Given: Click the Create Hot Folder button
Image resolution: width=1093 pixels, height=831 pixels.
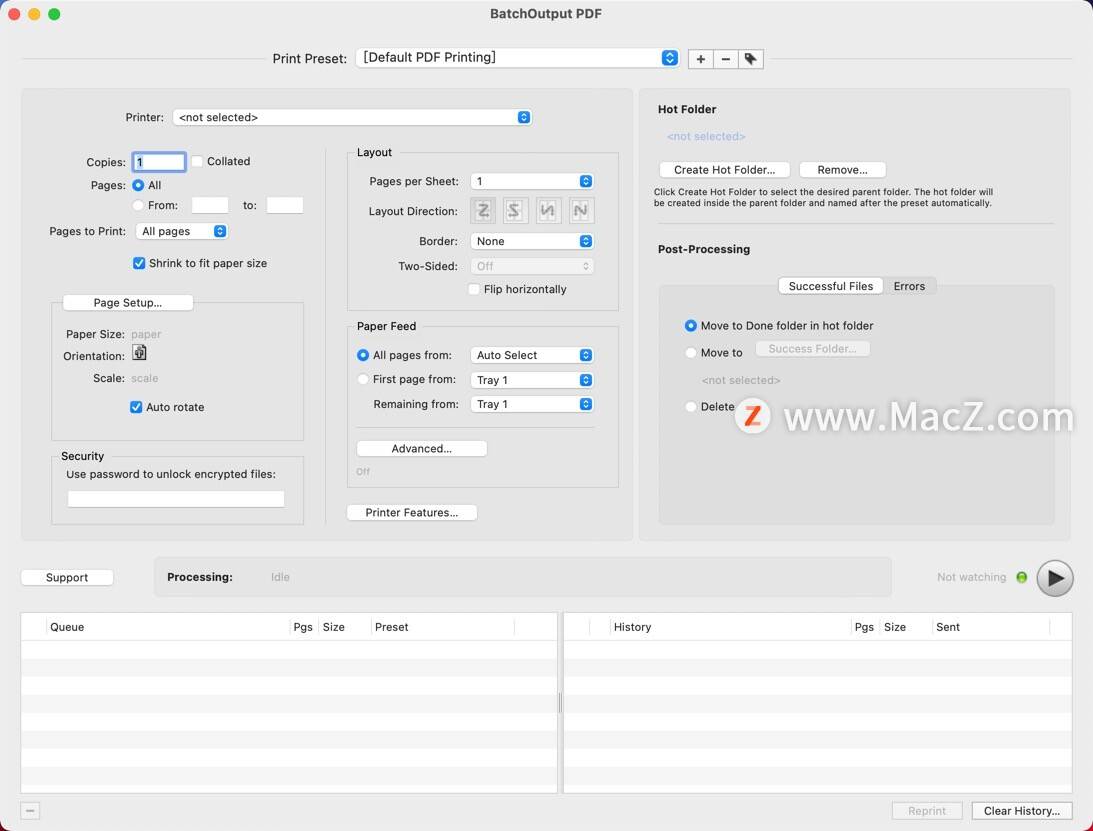Looking at the screenshot, I should 724,170.
